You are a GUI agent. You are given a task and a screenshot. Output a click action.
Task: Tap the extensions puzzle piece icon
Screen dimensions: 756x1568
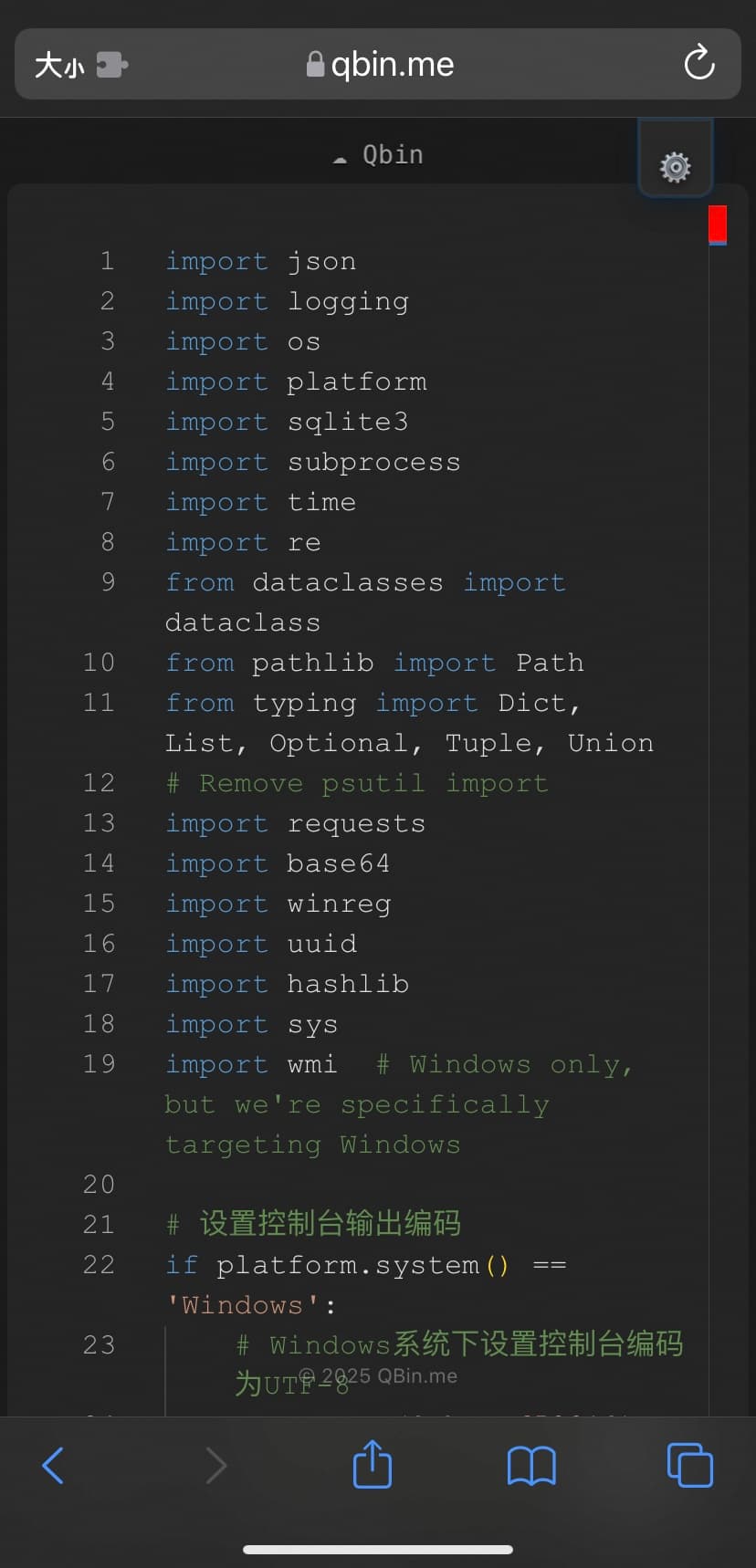coord(111,64)
